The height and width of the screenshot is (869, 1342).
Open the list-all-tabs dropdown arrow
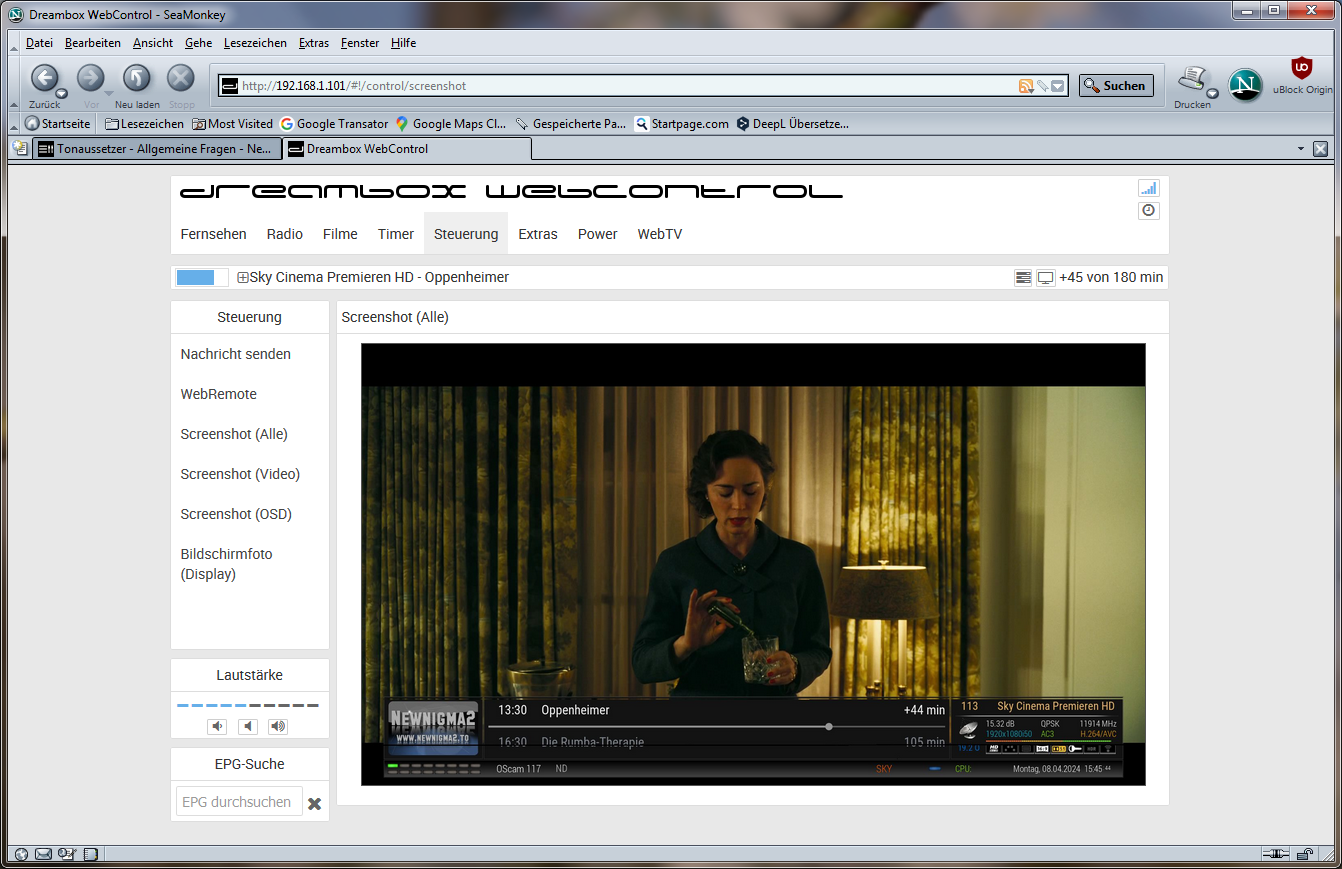point(1301,149)
